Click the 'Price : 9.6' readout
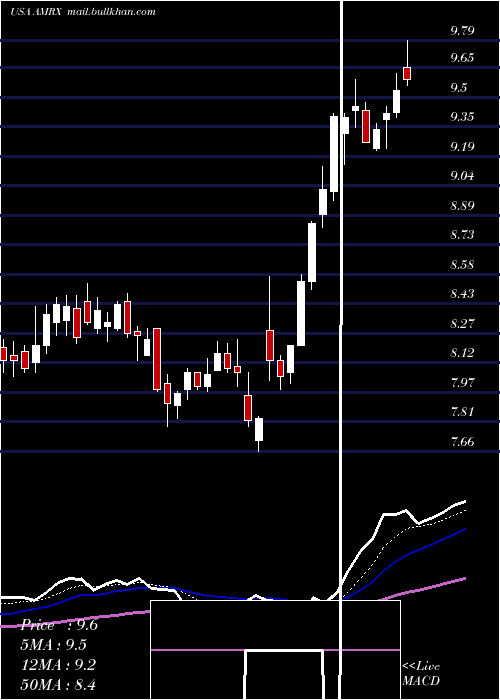 (59, 625)
